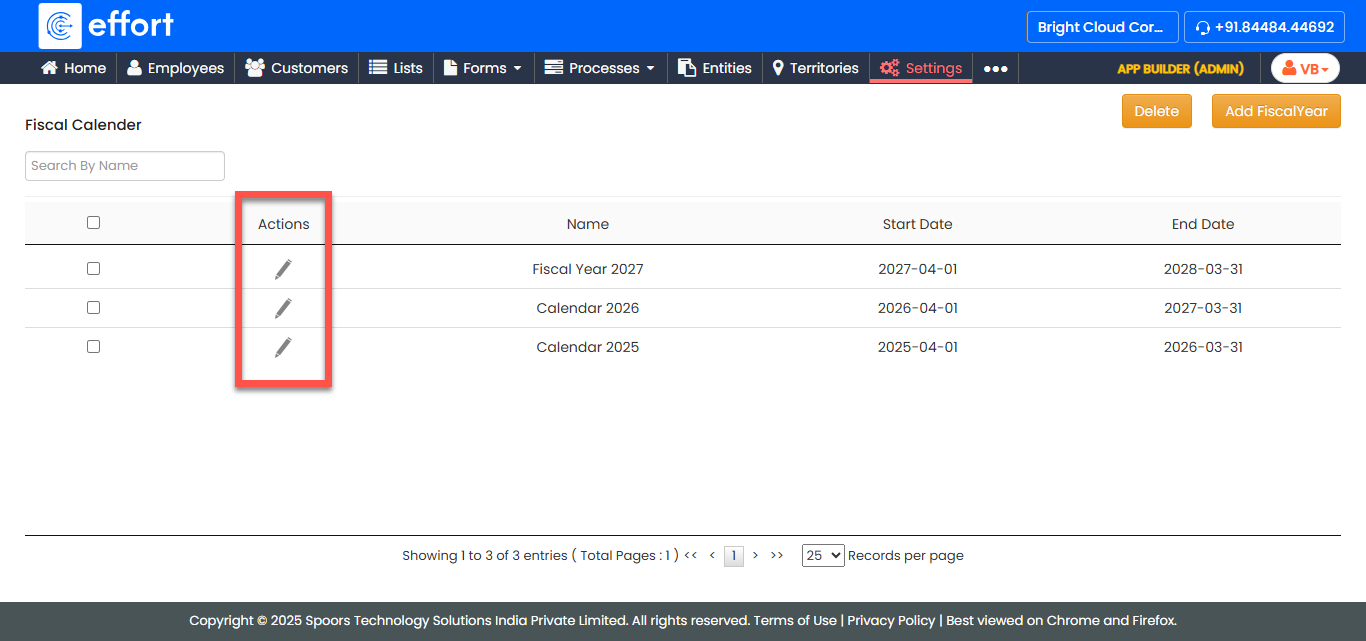Open the records per page dropdown
This screenshot has height=641, width=1366.
tap(823, 555)
